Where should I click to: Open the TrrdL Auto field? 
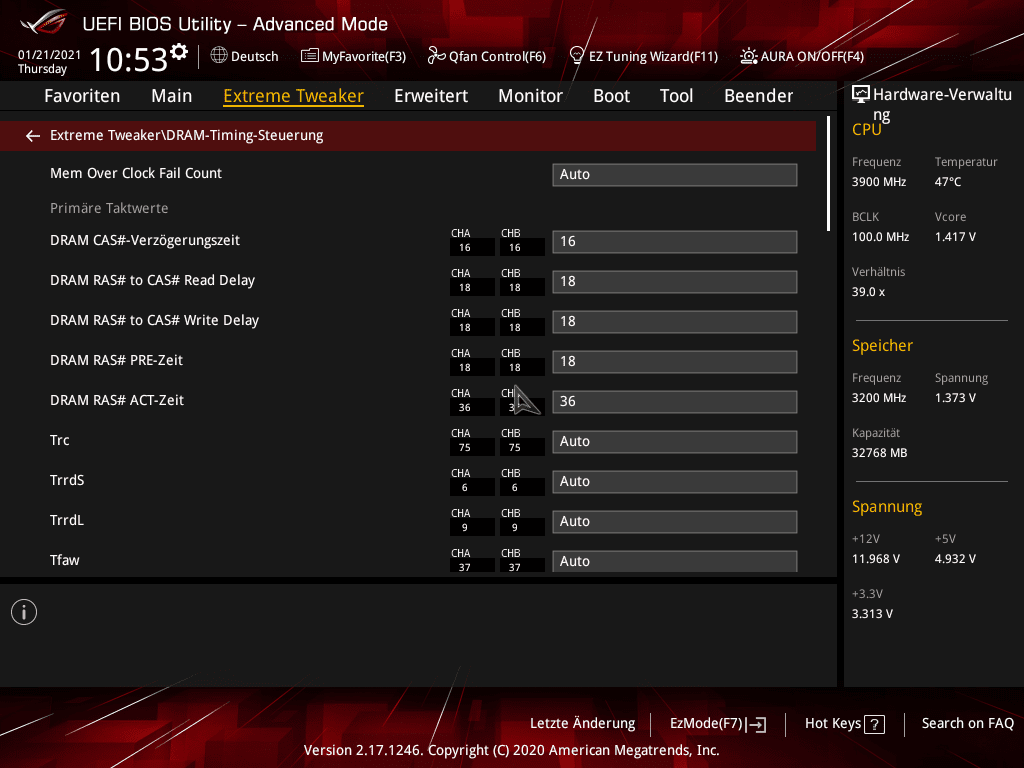coord(675,521)
